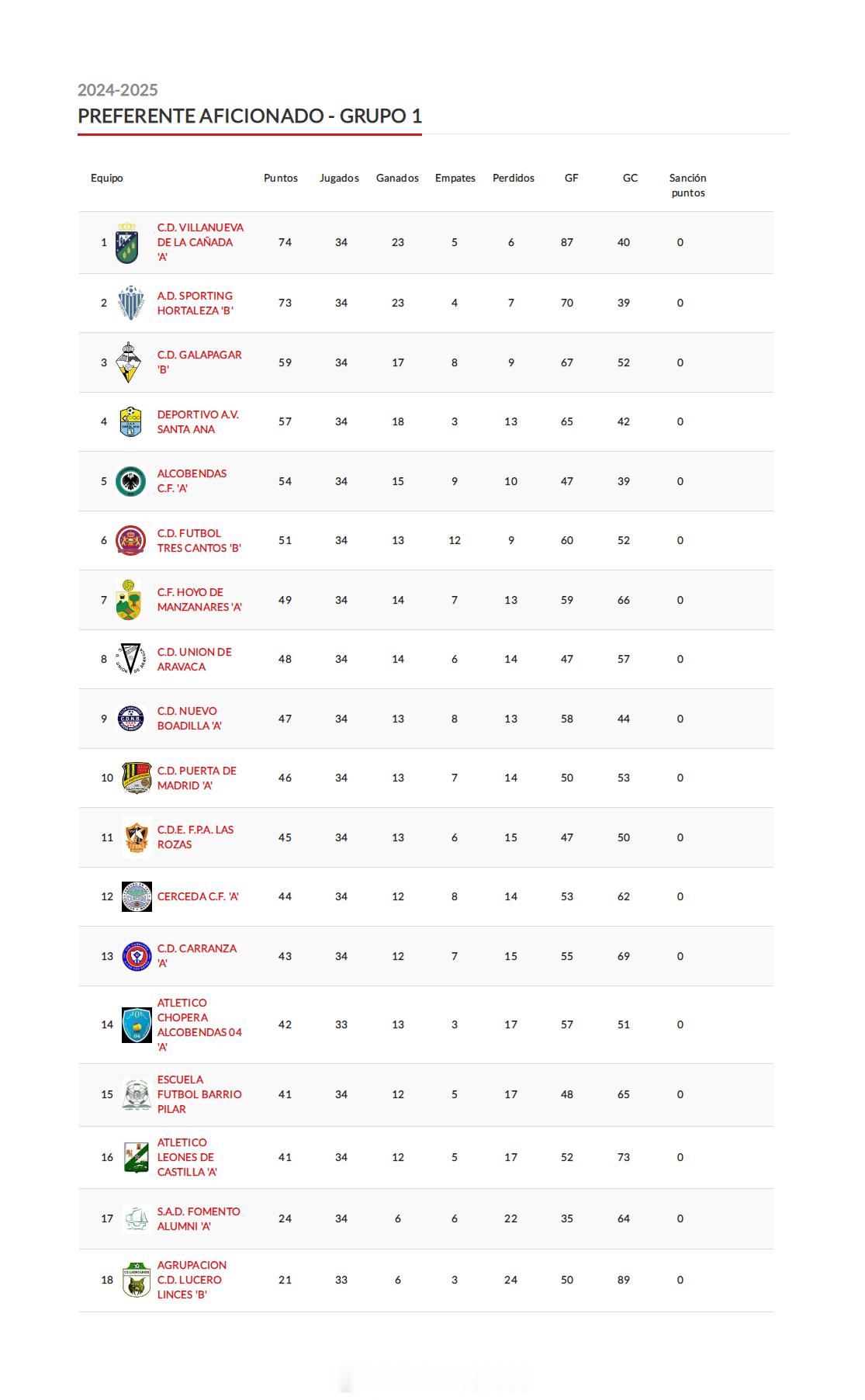Click the C.D. Galapagar 'B' team badge
865x1400 pixels.
129,362
